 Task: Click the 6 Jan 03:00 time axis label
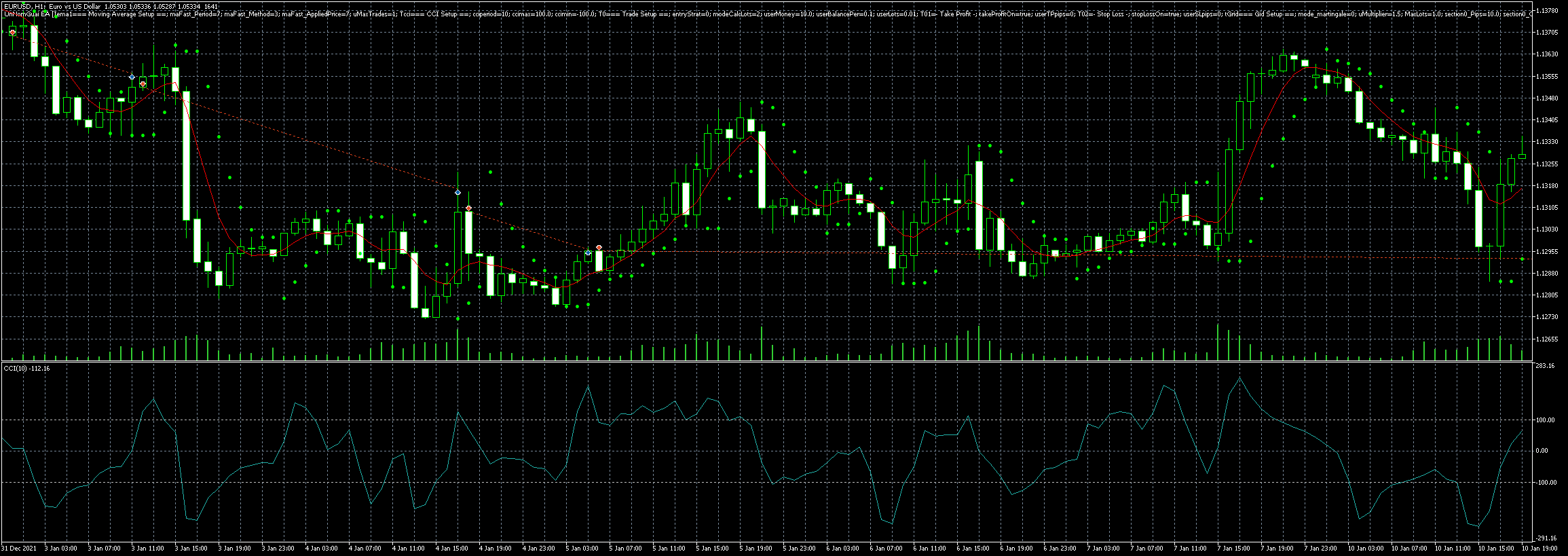(x=842, y=548)
